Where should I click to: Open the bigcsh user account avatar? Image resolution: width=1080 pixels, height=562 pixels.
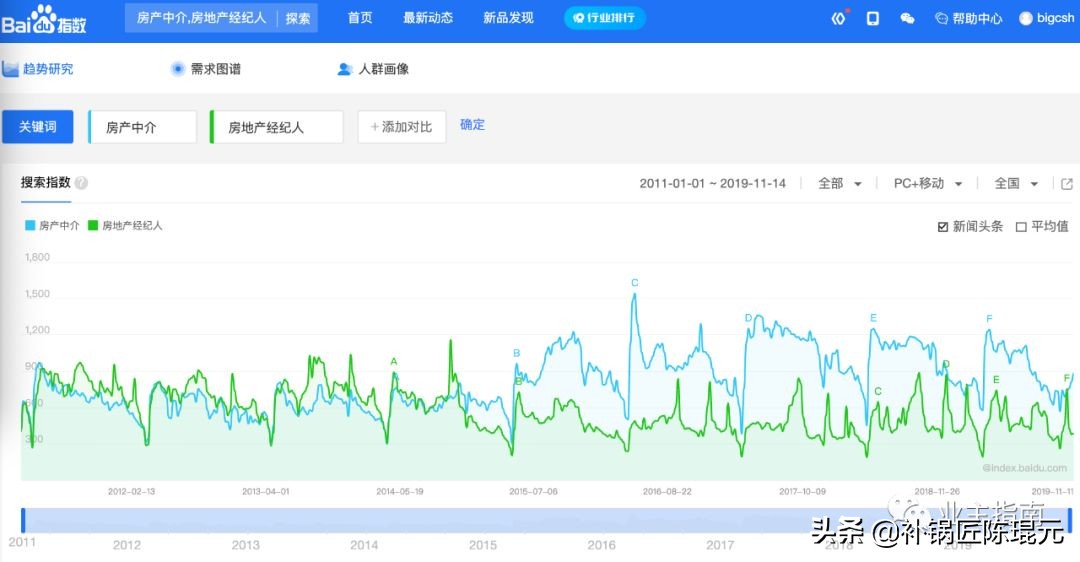tap(1026, 19)
